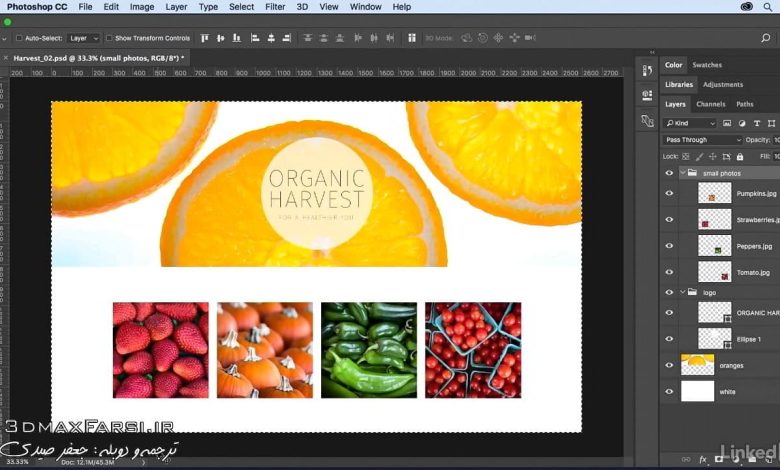Click the macOS Spotlight search icon
780x470 pixels.
coord(768,7)
